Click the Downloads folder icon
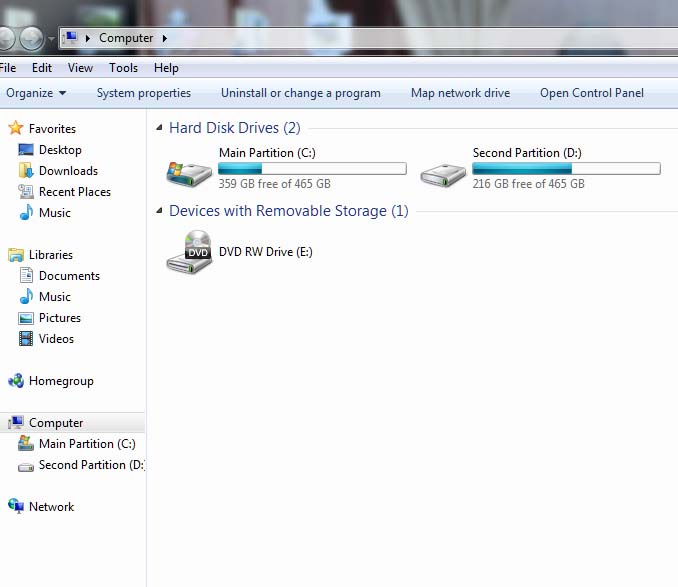 point(26,170)
